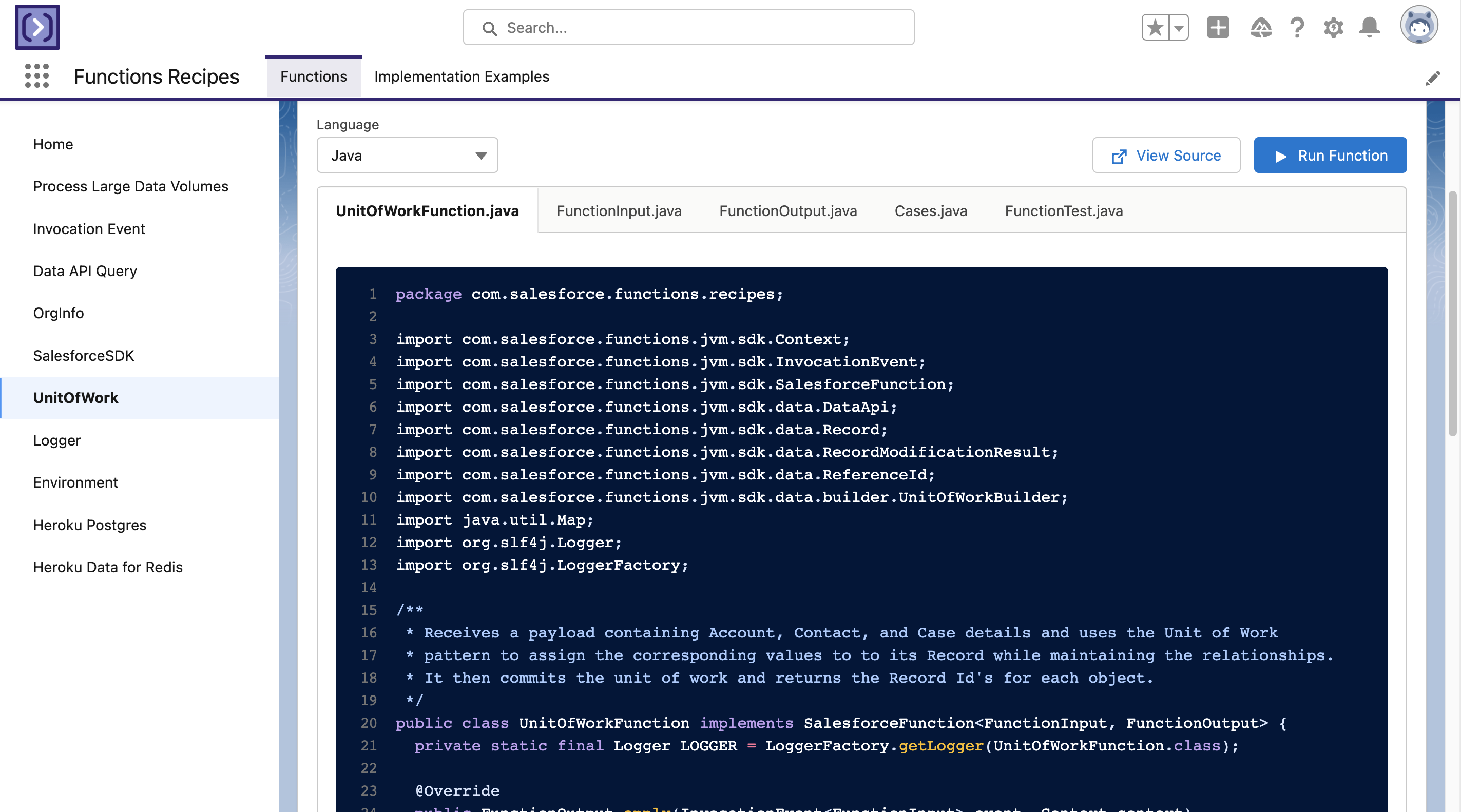Image resolution: width=1461 pixels, height=812 pixels.
Task: Go to Home in the sidebar
Action: coord(140,144)
